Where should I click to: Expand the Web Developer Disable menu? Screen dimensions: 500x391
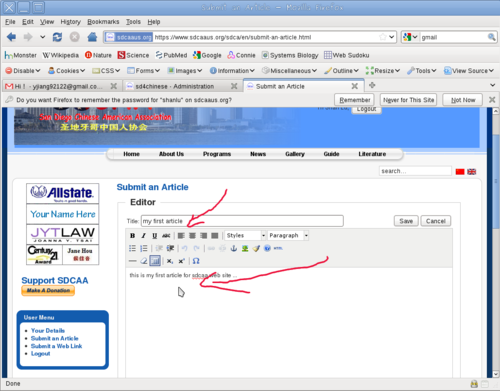23,71
